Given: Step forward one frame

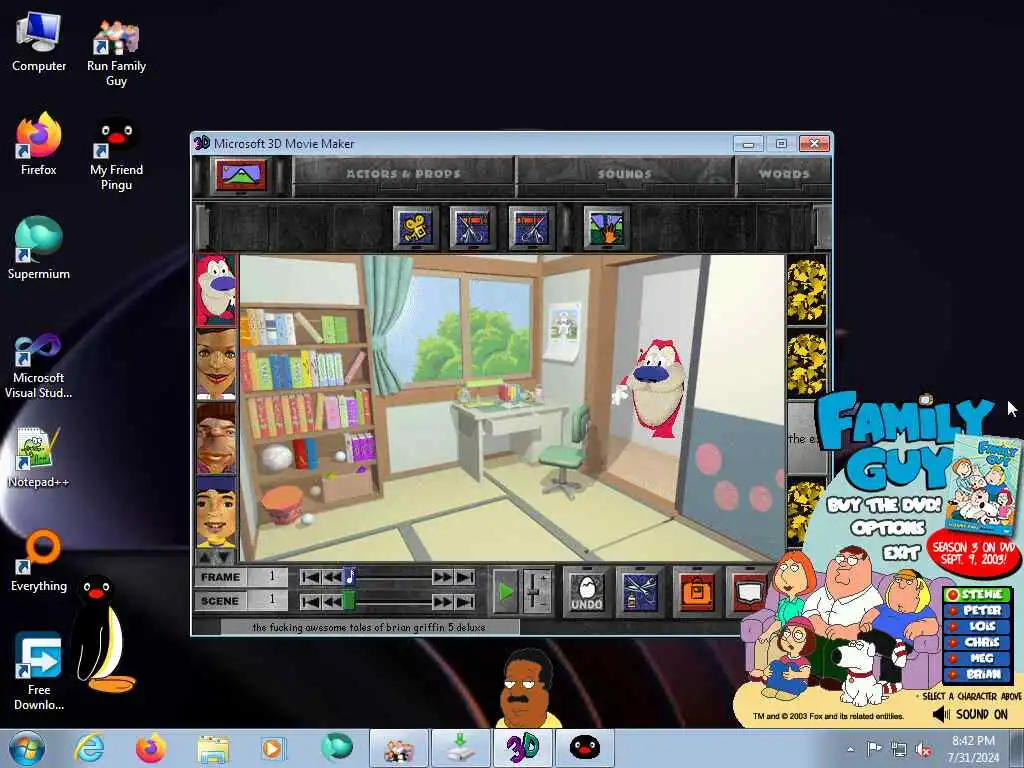Looking at the screenshot, I should pos(442,577).
